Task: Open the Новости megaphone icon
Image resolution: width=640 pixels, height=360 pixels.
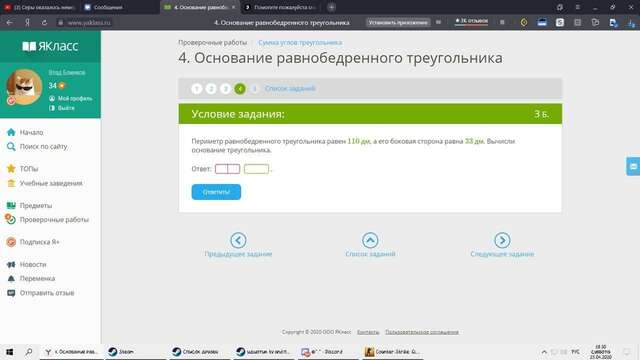Action: point(11,264)
